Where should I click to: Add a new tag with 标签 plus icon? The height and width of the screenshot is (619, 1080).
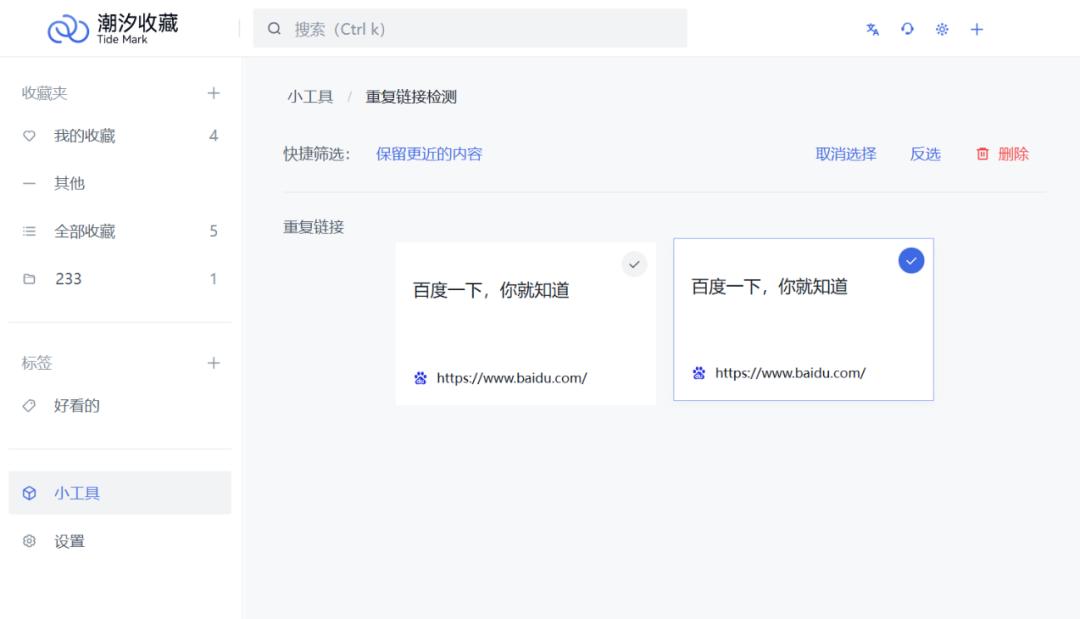coord(214,363)
